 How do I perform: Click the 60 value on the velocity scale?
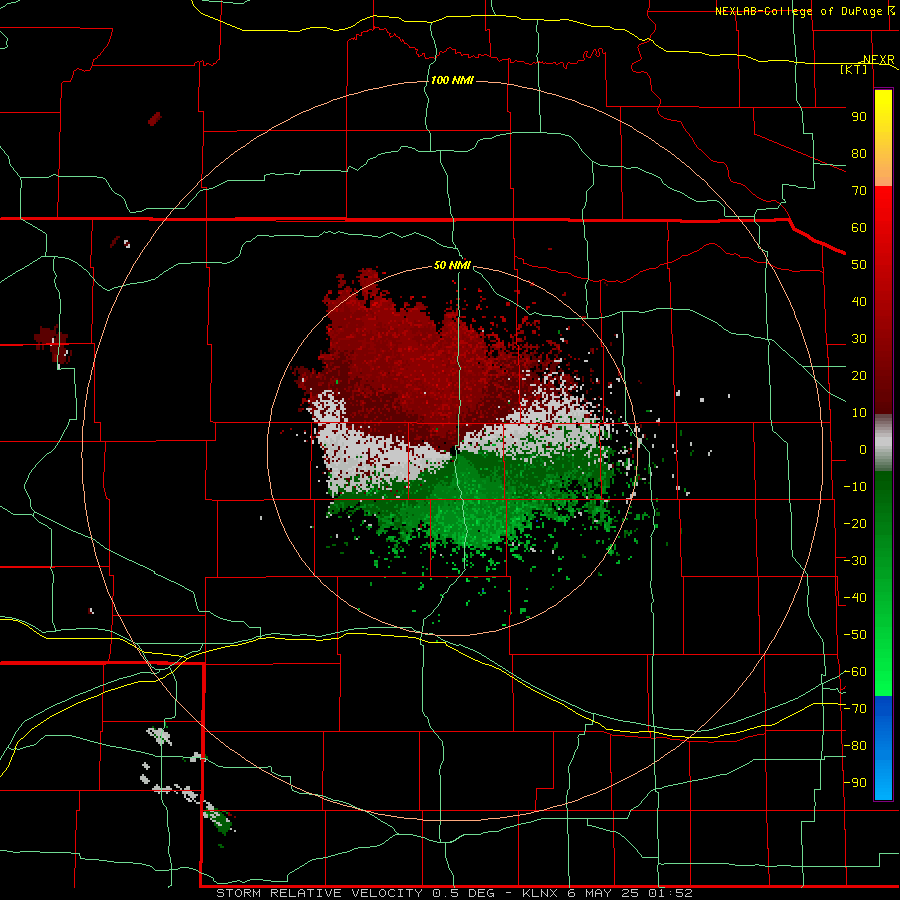pyautogui.click(x=859, y=227)
